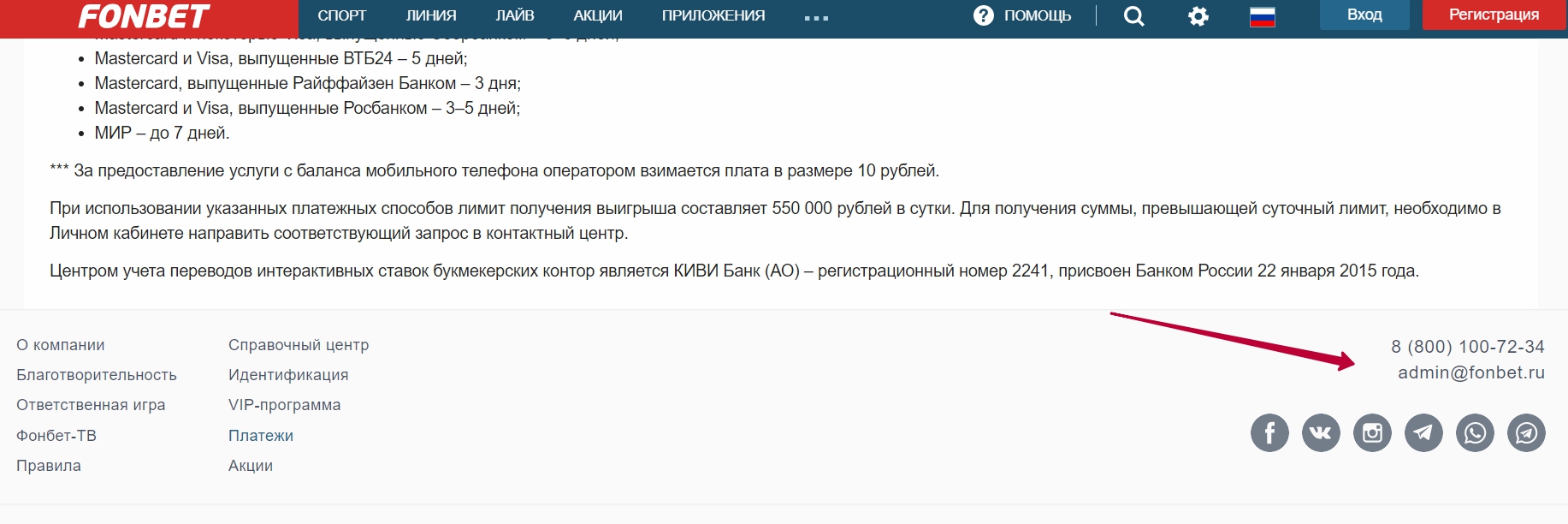Select the Russian flag language icon
The height and width of the screenshot is (524, 1568).
pyautogui.click(x=1262, y=16)
